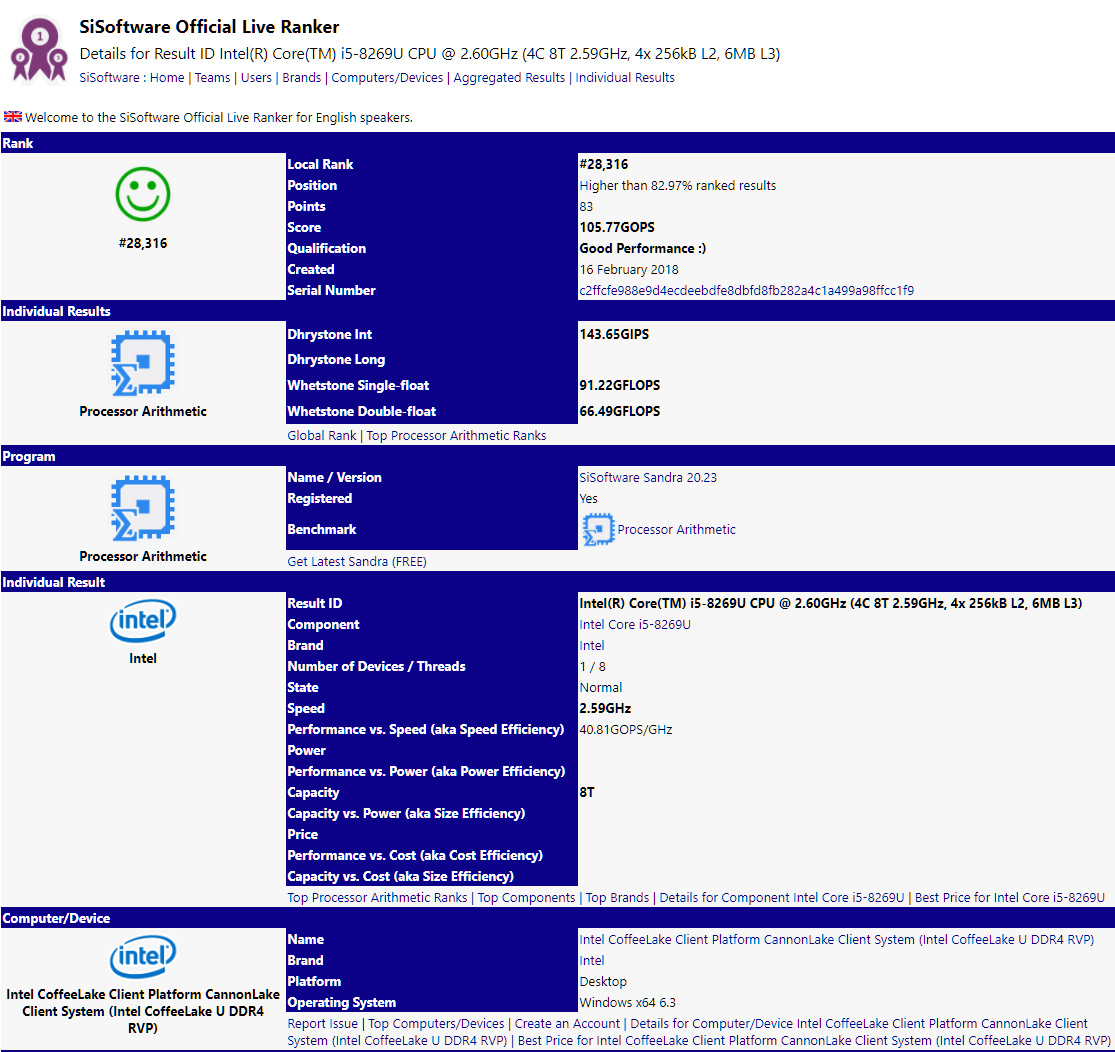Viewport: 1115px width, 1052px height.
Task: Open the Home navigation link
Action: (x=167, y=78)
